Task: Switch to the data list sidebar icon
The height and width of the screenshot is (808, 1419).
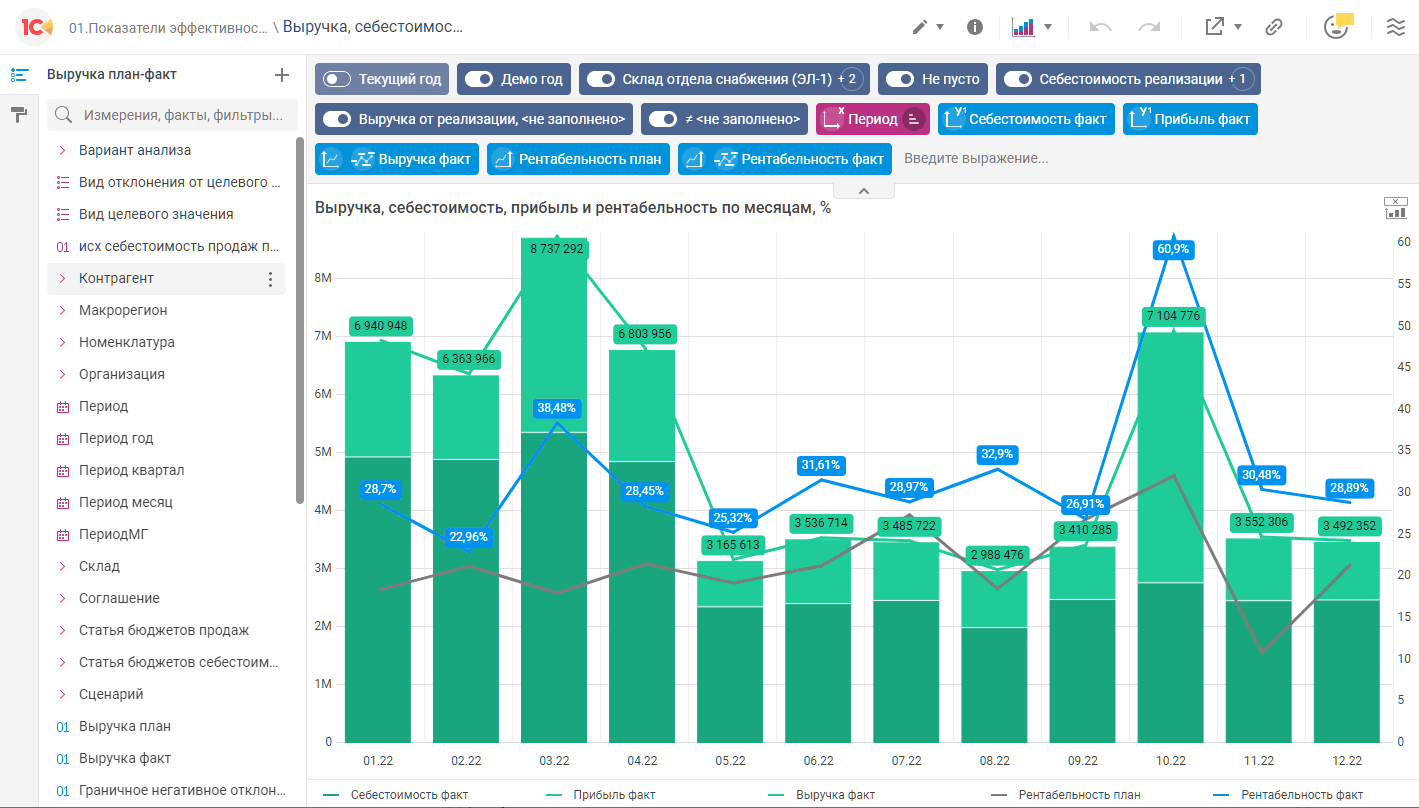Action: (18, 75)
